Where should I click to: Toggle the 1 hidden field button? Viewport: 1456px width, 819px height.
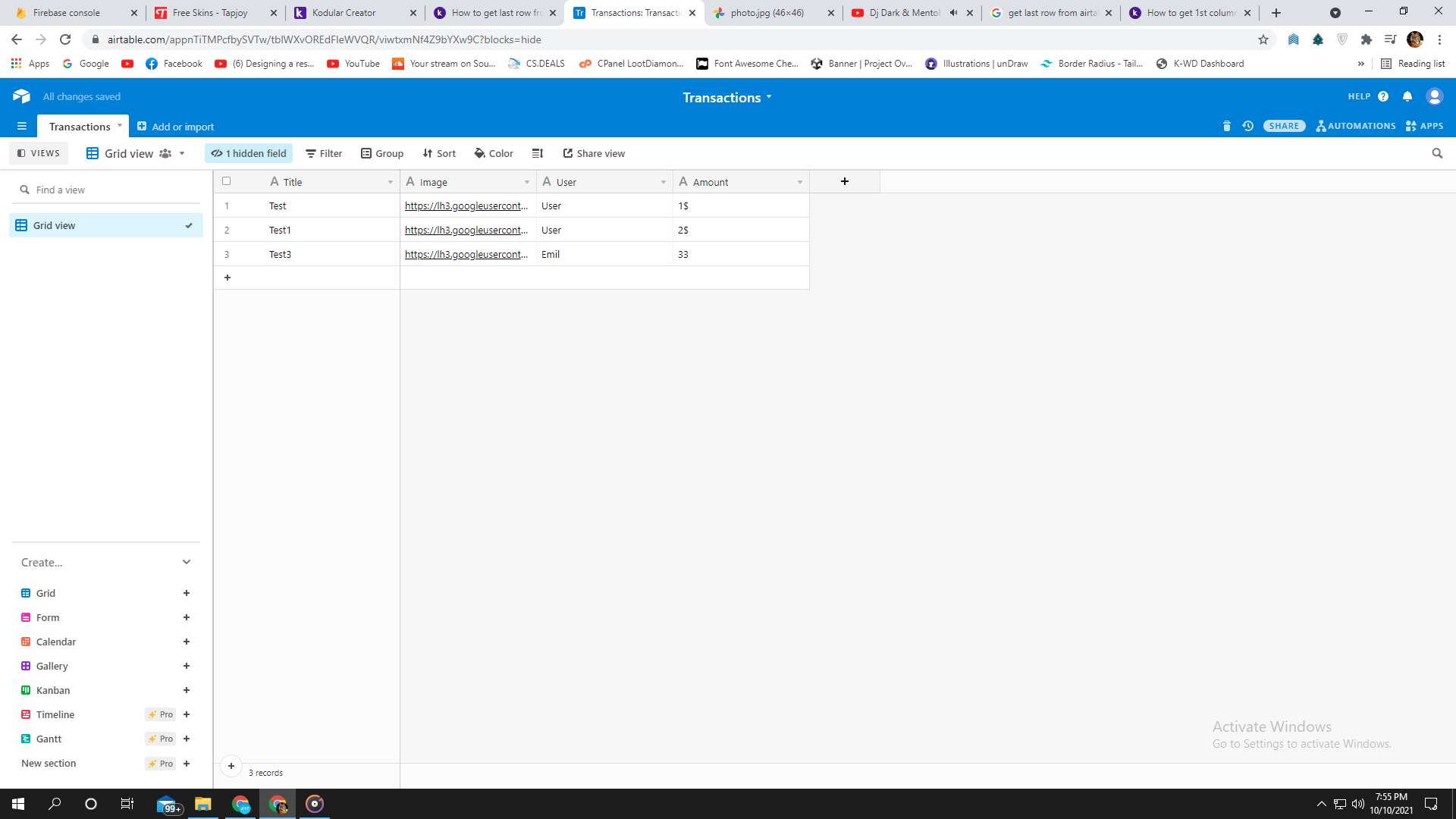point(249,153)
